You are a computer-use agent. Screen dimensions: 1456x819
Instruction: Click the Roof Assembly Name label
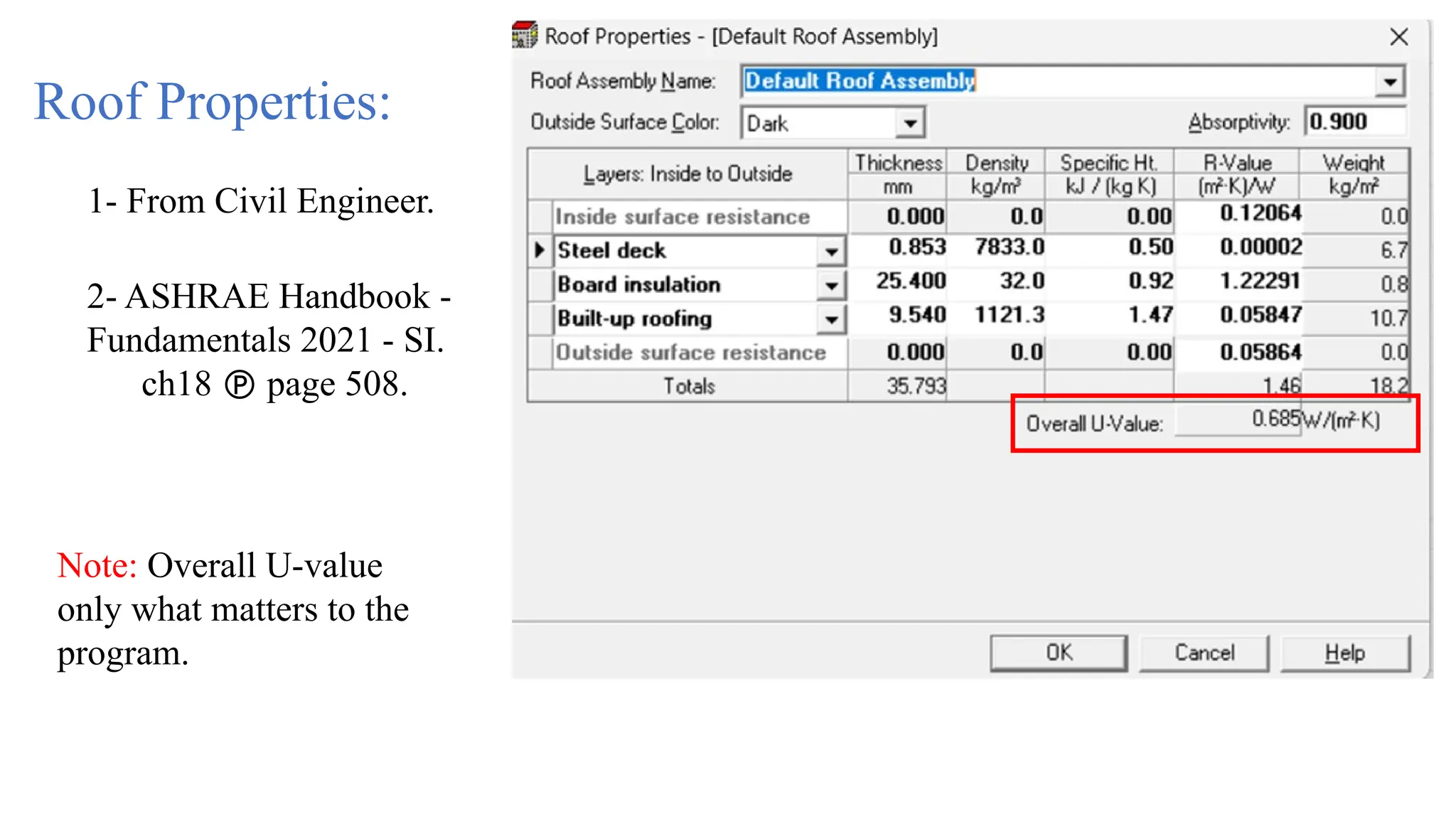623,81
